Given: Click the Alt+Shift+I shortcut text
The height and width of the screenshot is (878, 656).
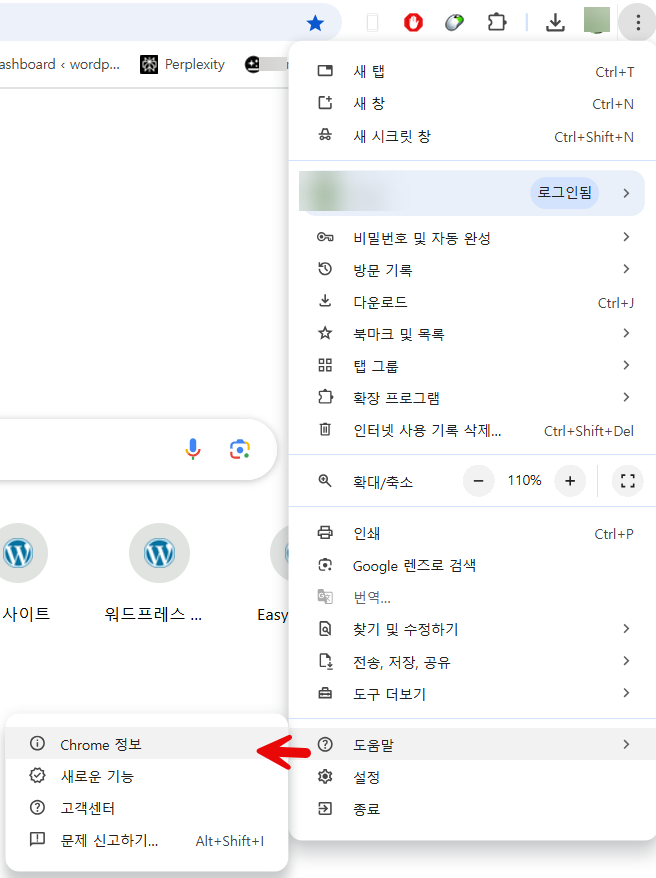Looking at the screenshot, I should click(x=229, y=840).
